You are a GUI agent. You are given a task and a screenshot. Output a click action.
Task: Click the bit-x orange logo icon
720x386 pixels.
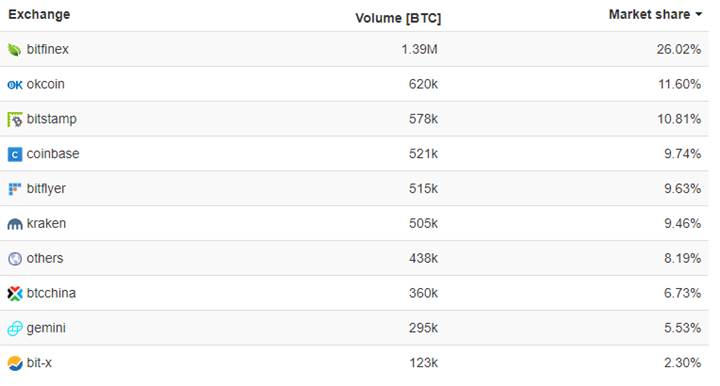(x=15, y=364)
